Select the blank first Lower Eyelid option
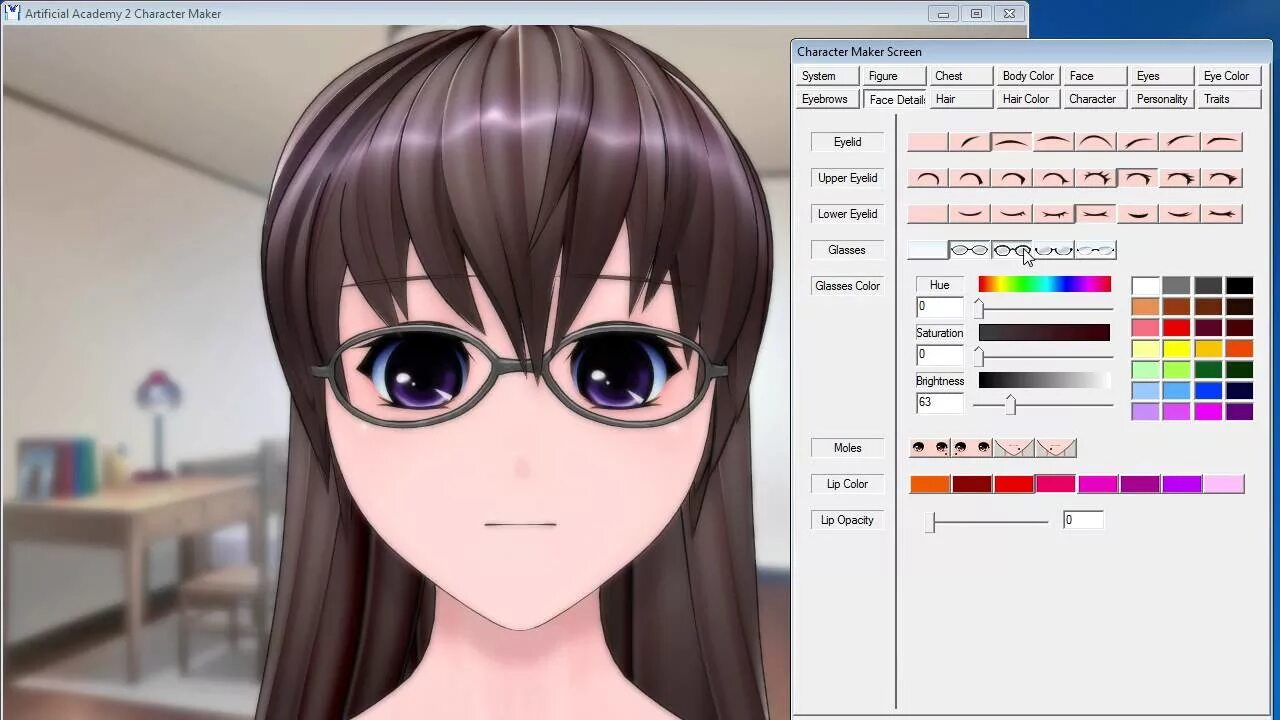1280x720 pixels. point(927,214)
